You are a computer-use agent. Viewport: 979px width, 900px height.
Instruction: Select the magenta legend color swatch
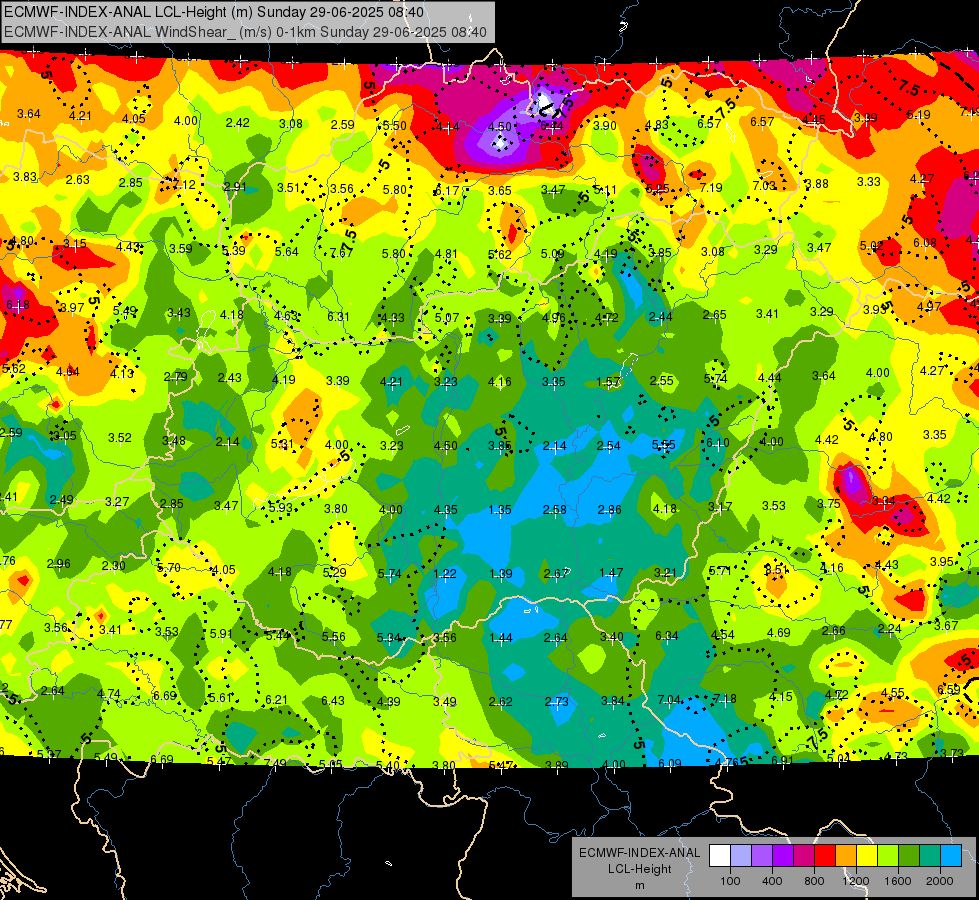click(804, 856)
